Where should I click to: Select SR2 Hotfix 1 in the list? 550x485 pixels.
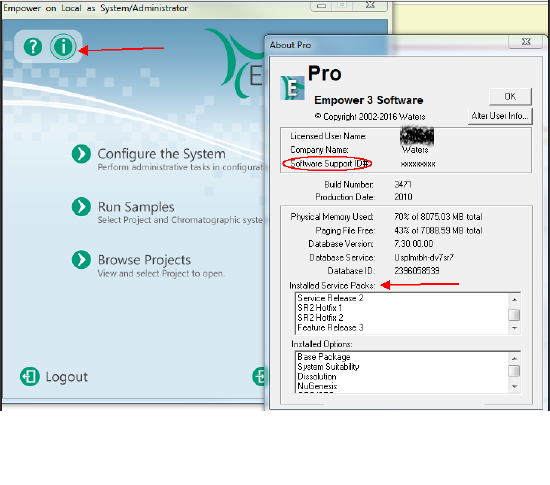click(x=320, y=308)
